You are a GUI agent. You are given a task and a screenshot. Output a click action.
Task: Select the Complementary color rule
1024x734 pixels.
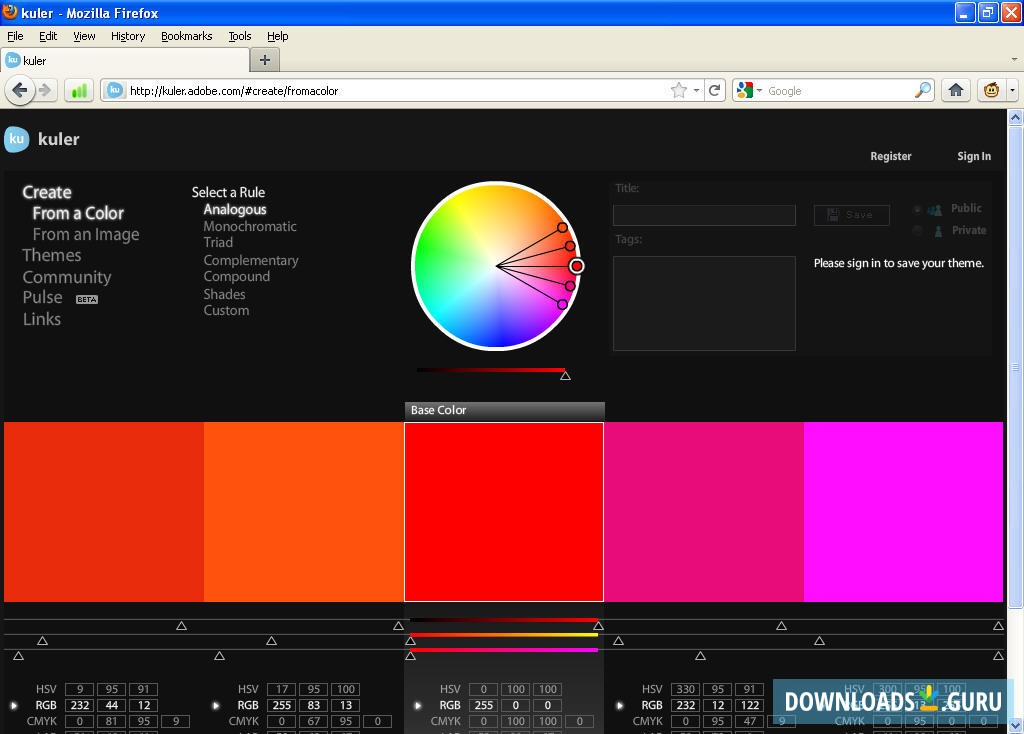251,260
